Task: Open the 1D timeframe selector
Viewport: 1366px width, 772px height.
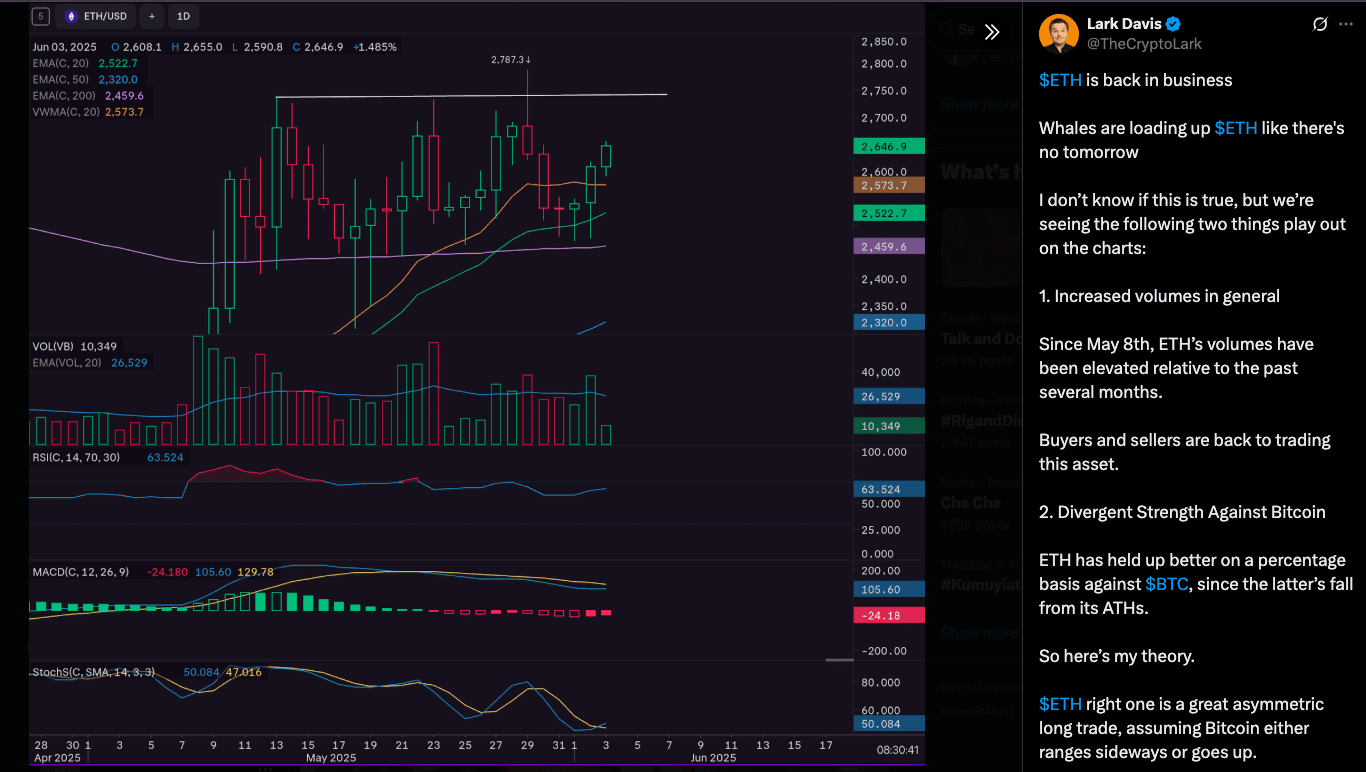Action: coord(183,17)
